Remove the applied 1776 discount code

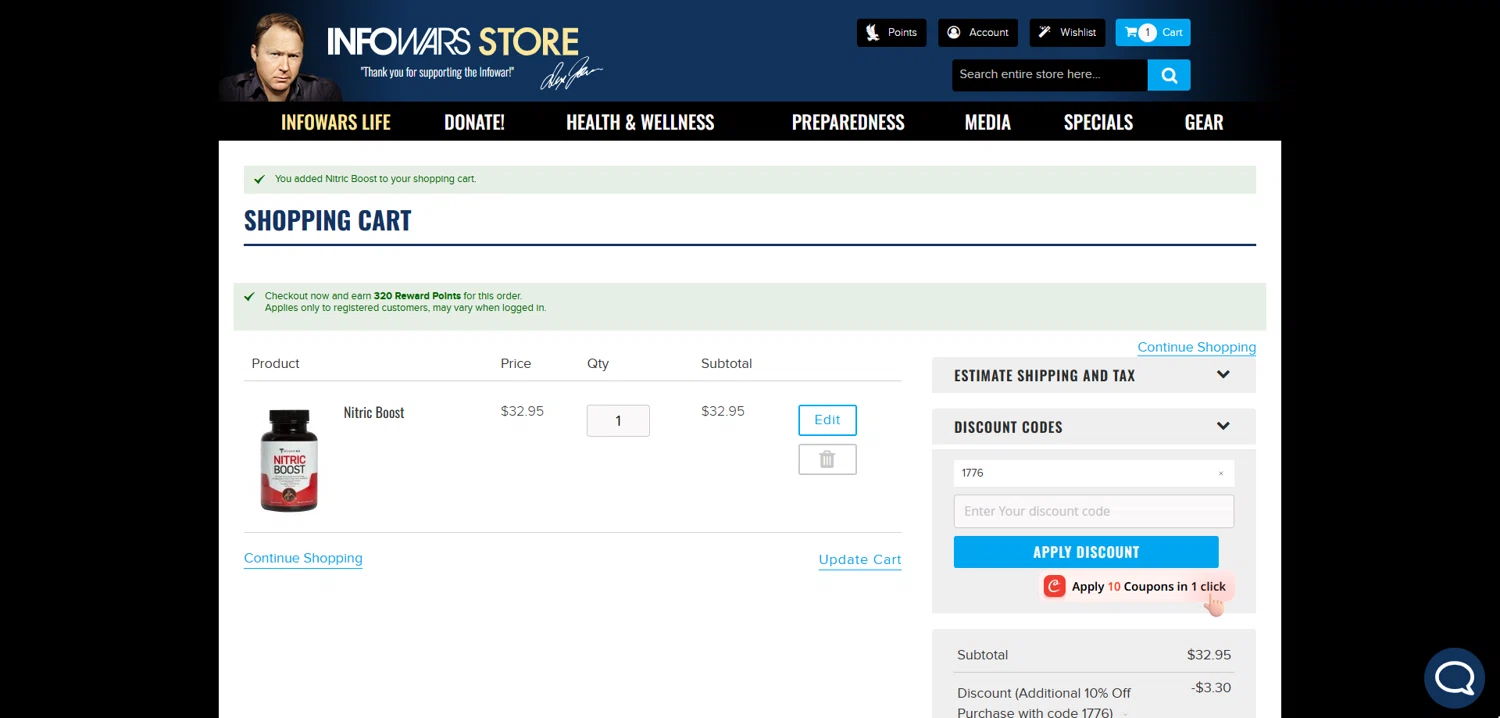click(1220, 474)
